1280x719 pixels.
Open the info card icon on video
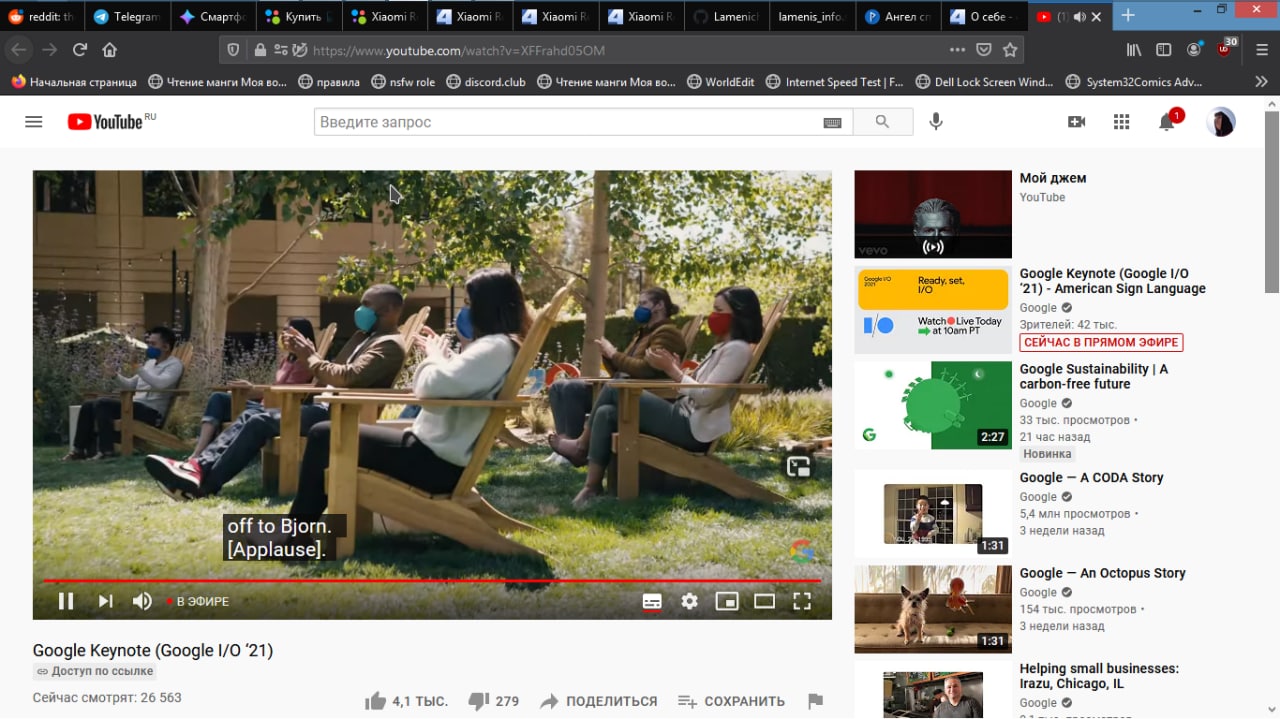[x=798, y=466]
